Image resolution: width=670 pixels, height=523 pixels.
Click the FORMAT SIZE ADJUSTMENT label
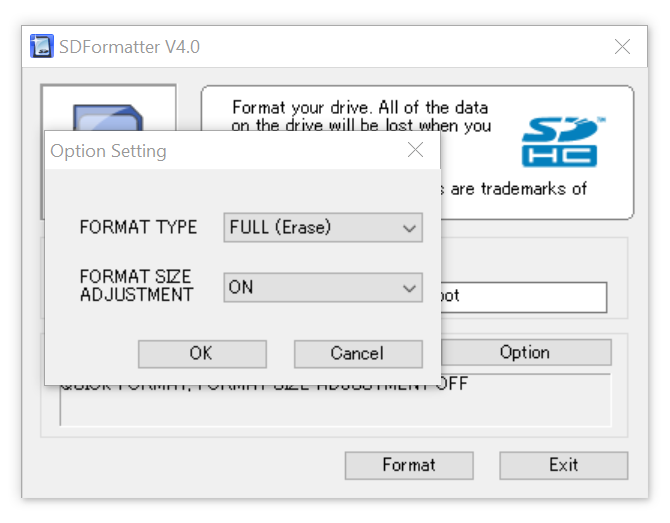click(136, 286)
